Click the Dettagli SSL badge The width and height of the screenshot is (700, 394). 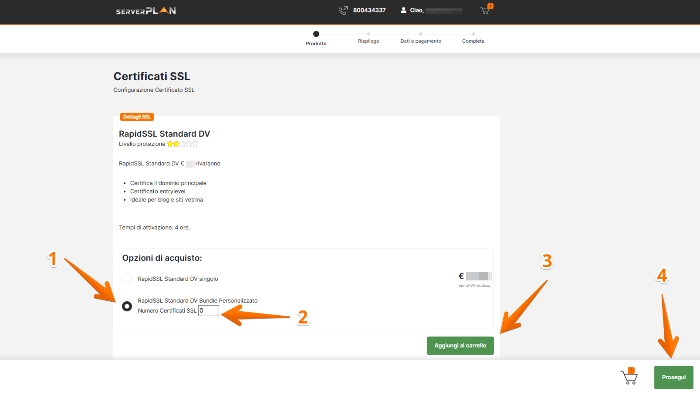137,117
